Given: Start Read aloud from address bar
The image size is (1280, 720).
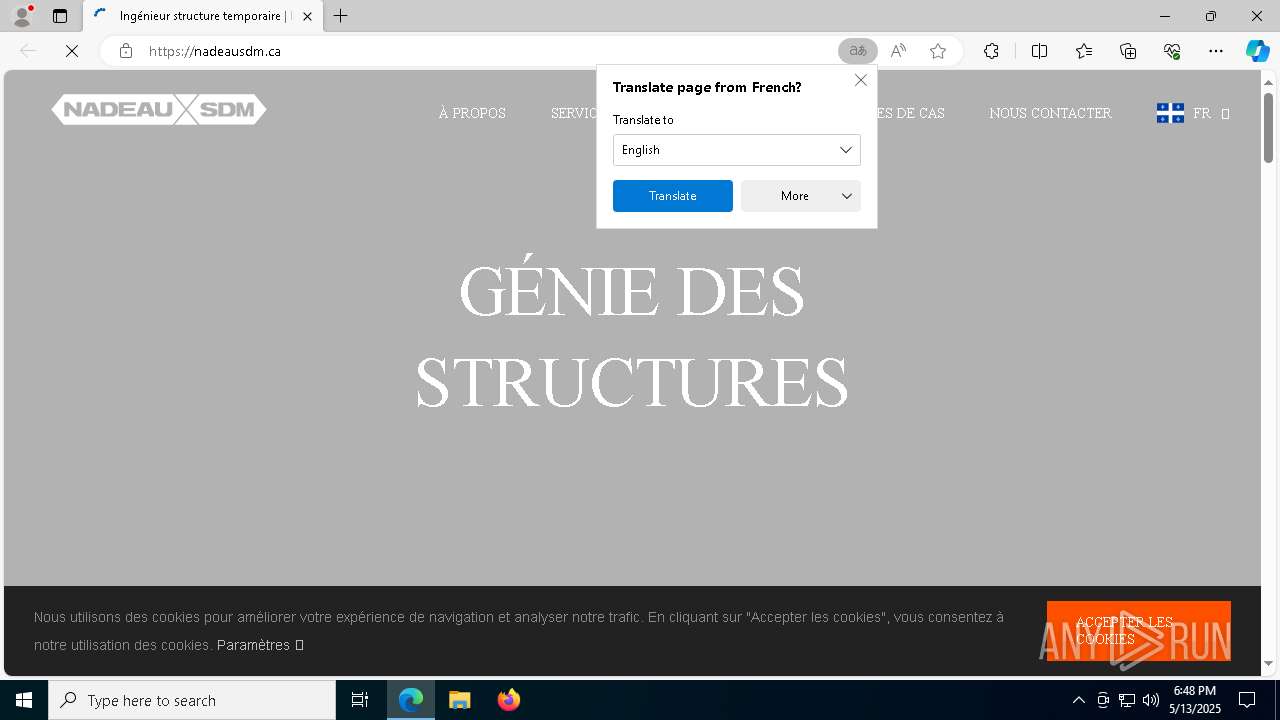Looking at the screenshot, I should pyautogui.click(x=898, y=51).
